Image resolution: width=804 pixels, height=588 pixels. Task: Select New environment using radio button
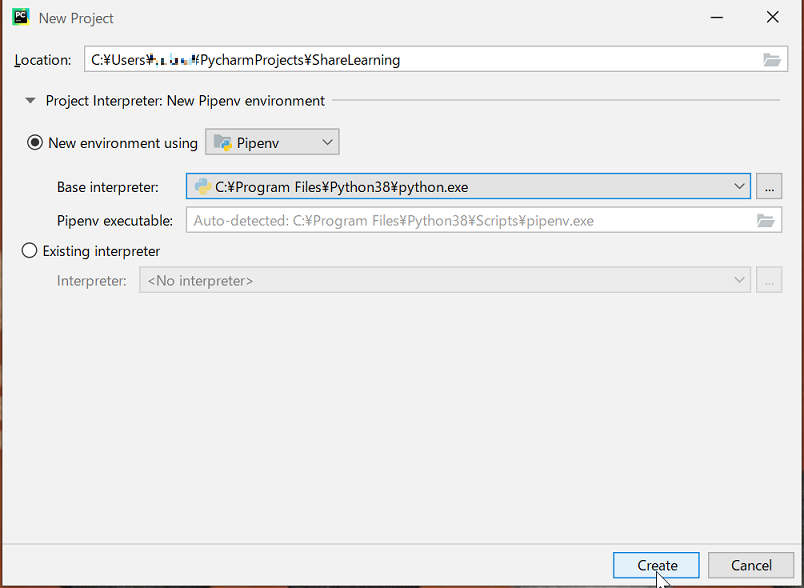pyautogui.click(x=35, y=143)
